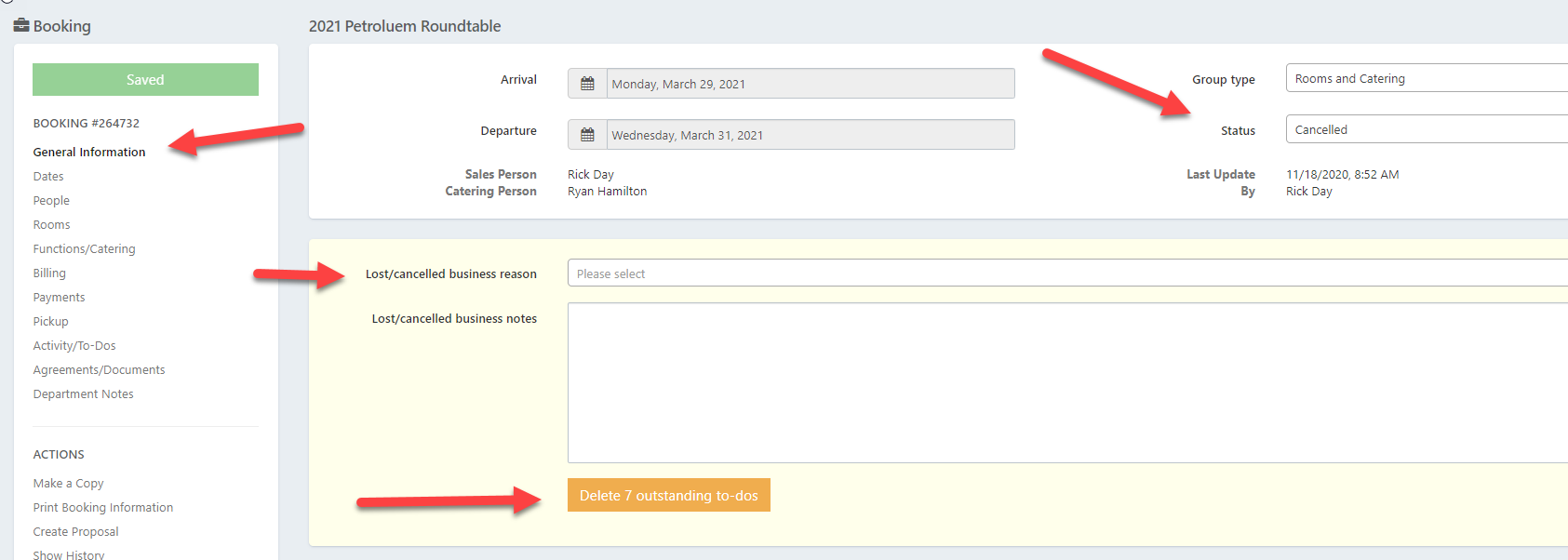Open Activity/To-Dos section
The width and height of the screenshot is (1568, 560).
[x=74, y=346]
